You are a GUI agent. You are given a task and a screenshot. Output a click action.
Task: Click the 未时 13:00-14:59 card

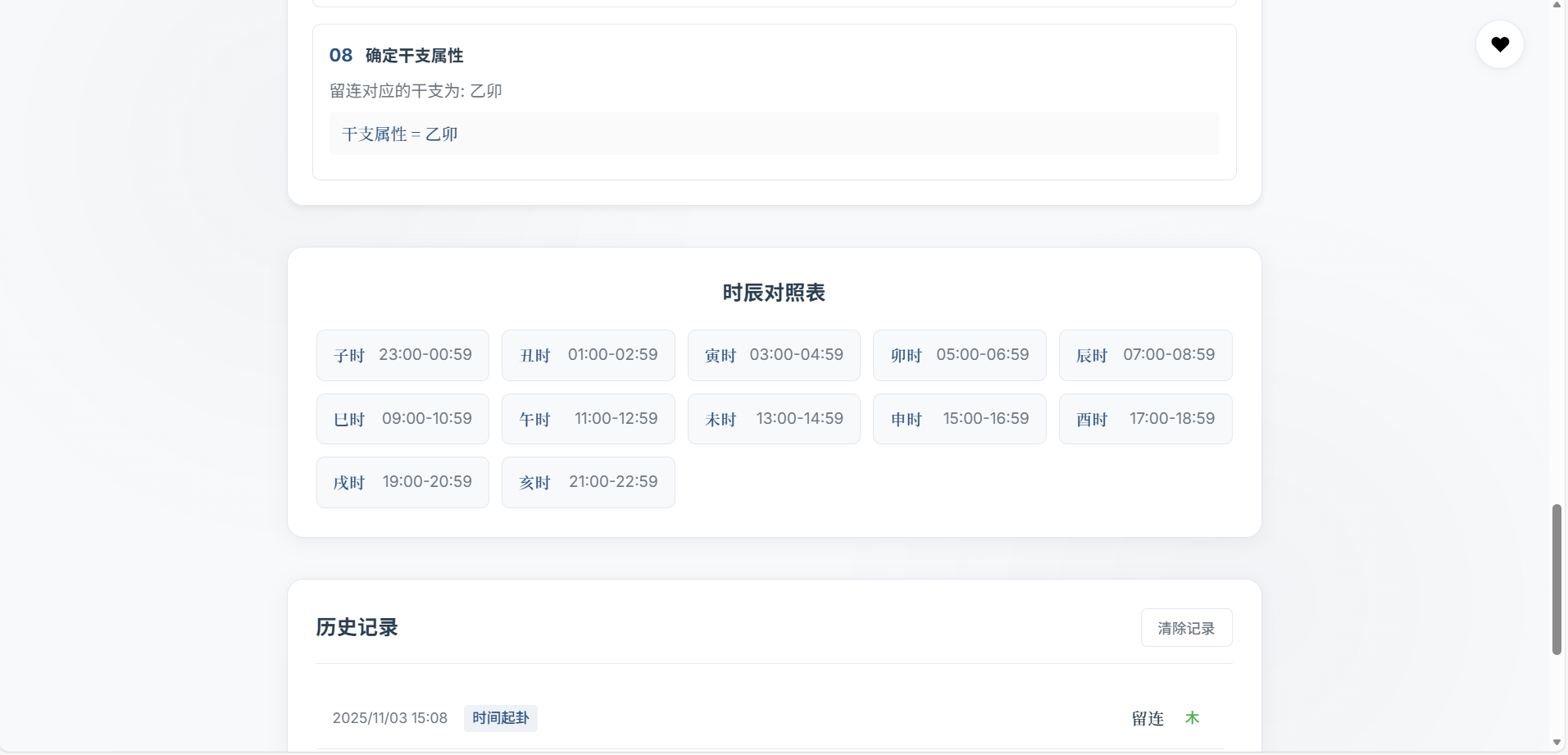(774, 419)
